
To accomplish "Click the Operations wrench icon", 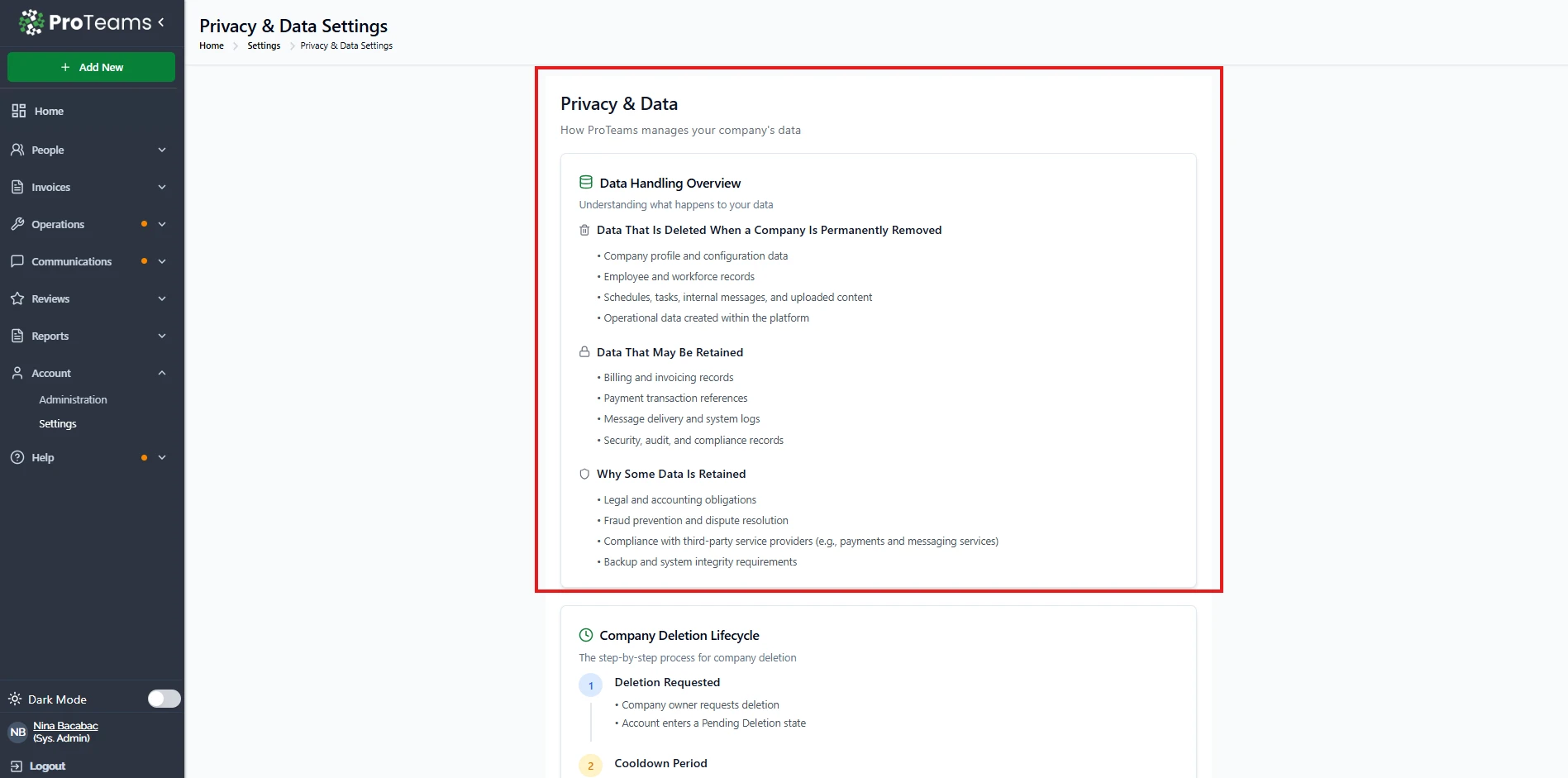I will (x=17, y=224).
